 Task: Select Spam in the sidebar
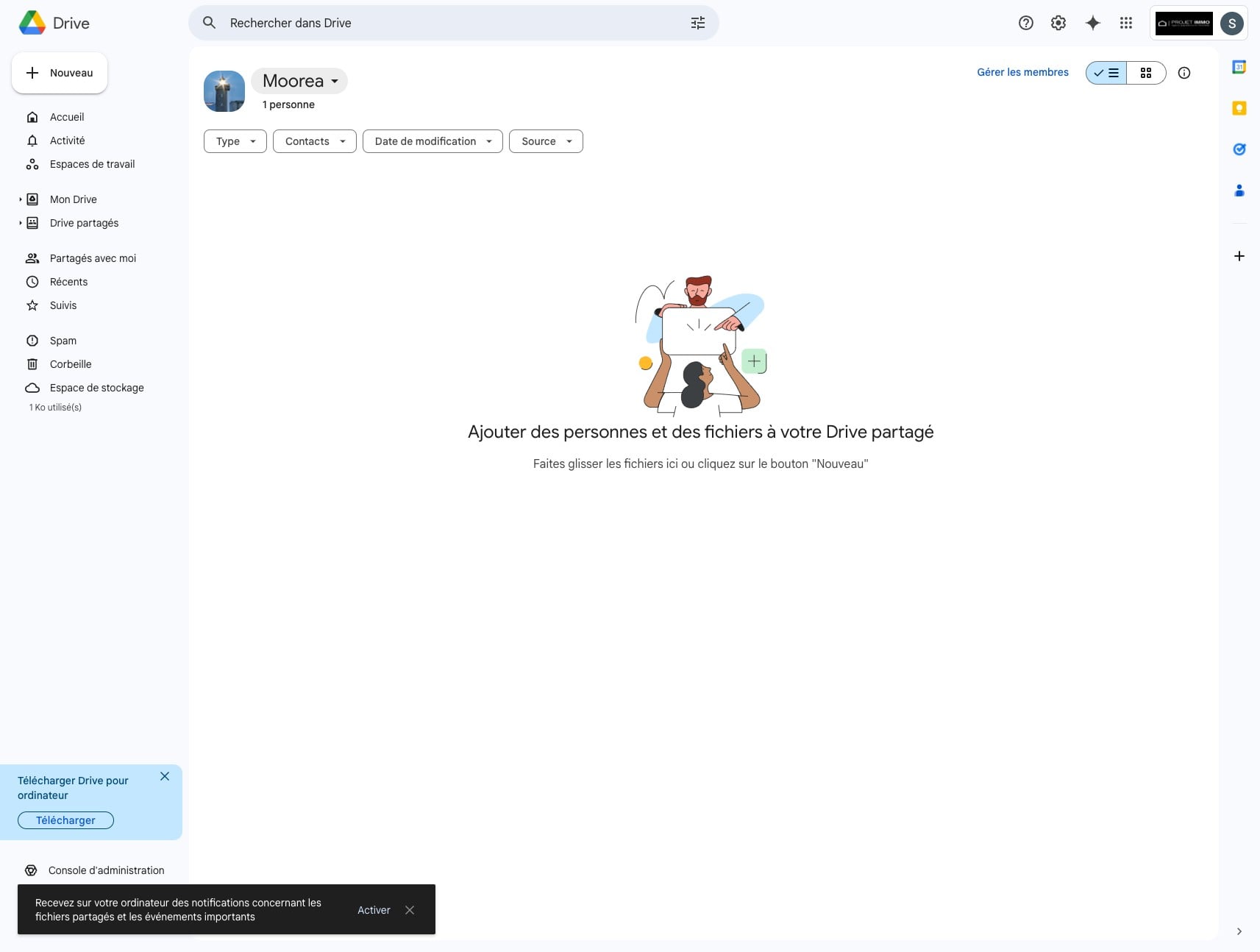pyautogui.click(x=63, y=341)
